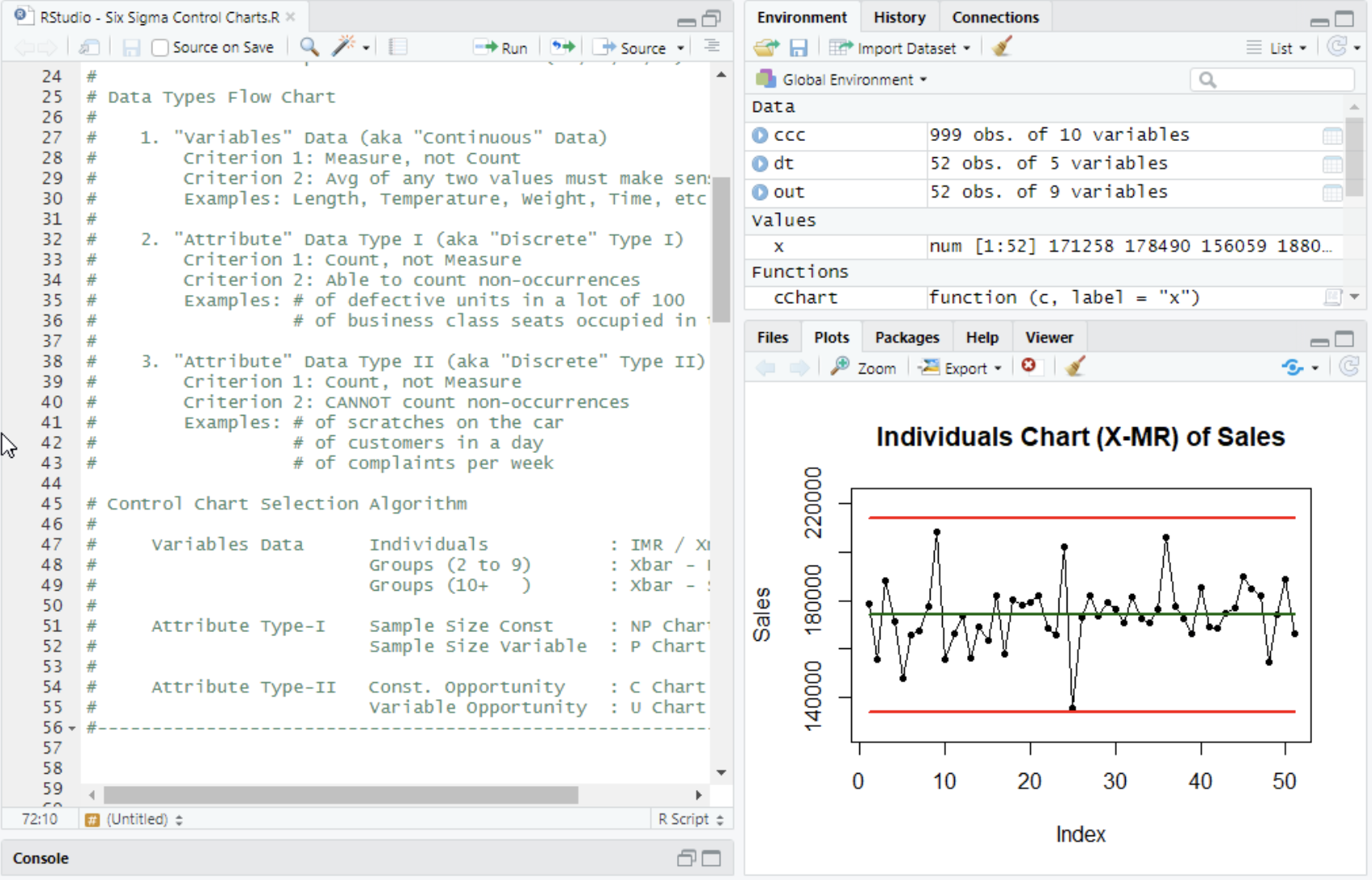Clear all plots with the broom icon
Image resolution: width=1372 pixels, height=880 pixels.
[x=1075, y=367]
